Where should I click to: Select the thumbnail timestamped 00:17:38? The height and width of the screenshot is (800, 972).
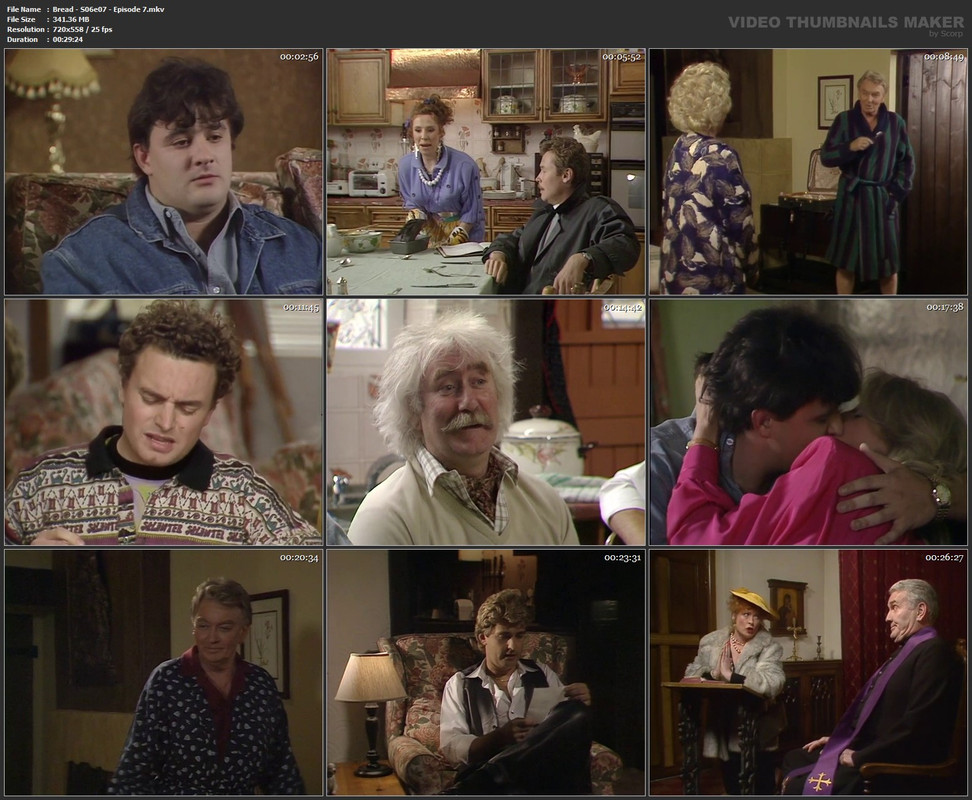tap(808, 422)
